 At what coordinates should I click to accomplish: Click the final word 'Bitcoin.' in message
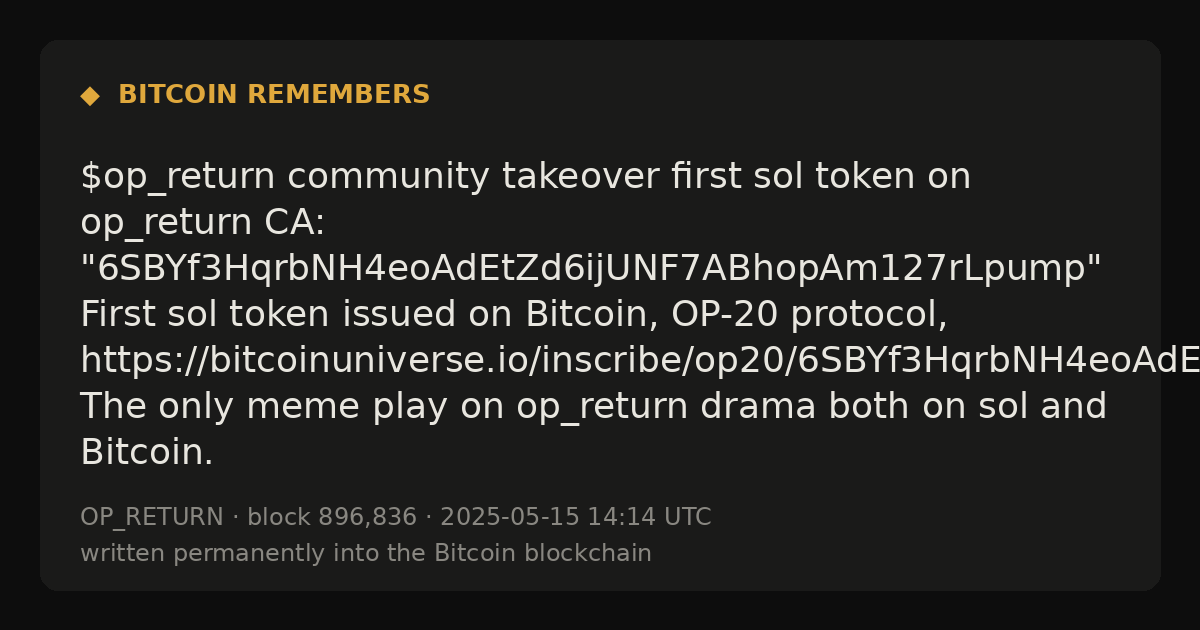[x=147, y=453]
